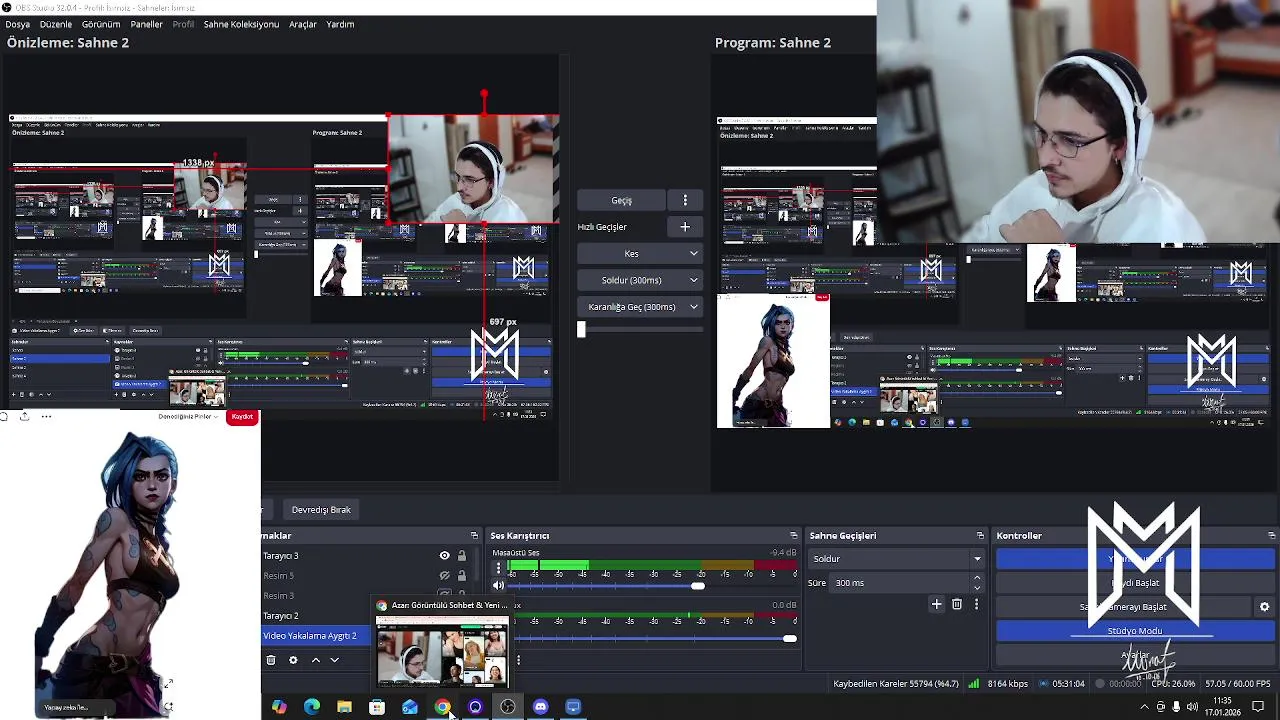Open the notification center icon

[x=1258, y=707]
